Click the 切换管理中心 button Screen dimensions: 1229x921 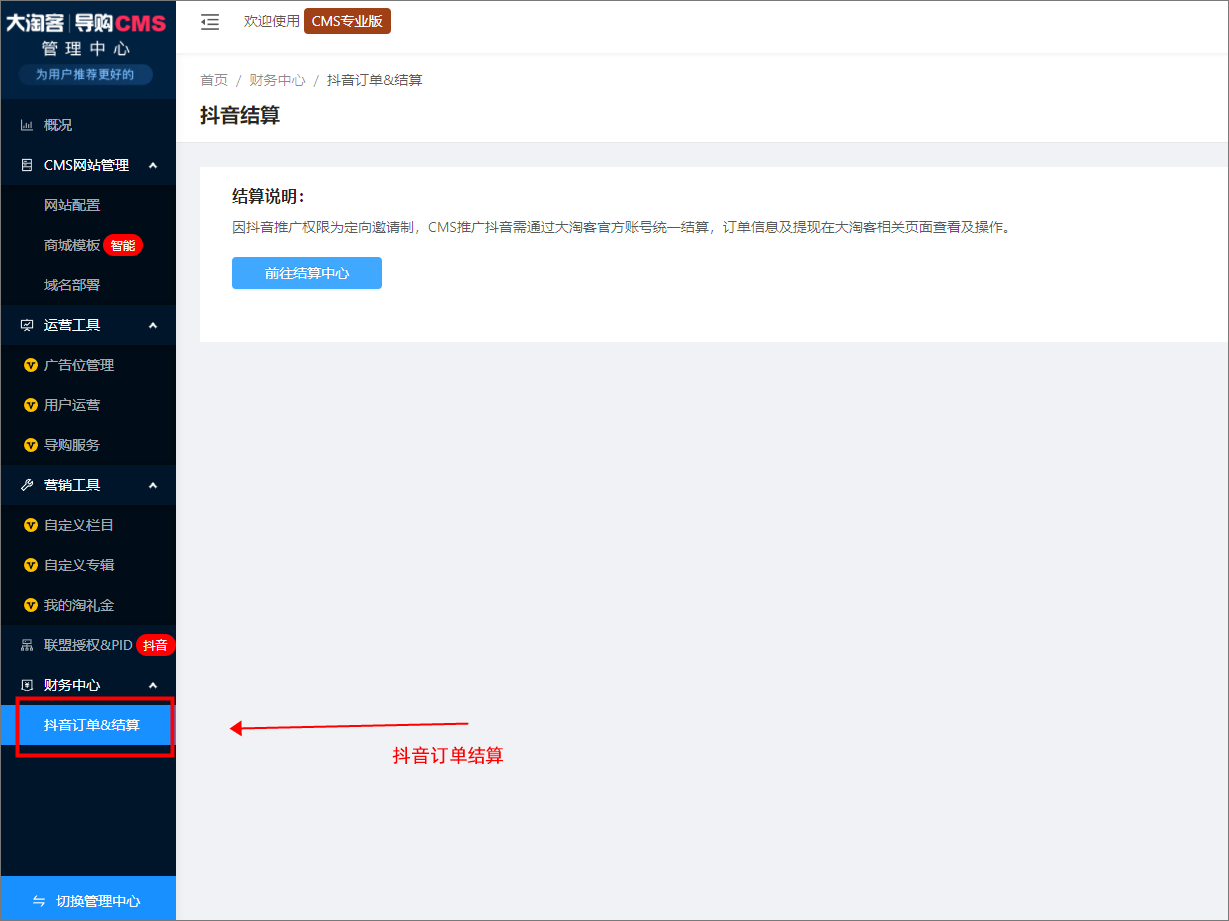[x=88, y=900]
